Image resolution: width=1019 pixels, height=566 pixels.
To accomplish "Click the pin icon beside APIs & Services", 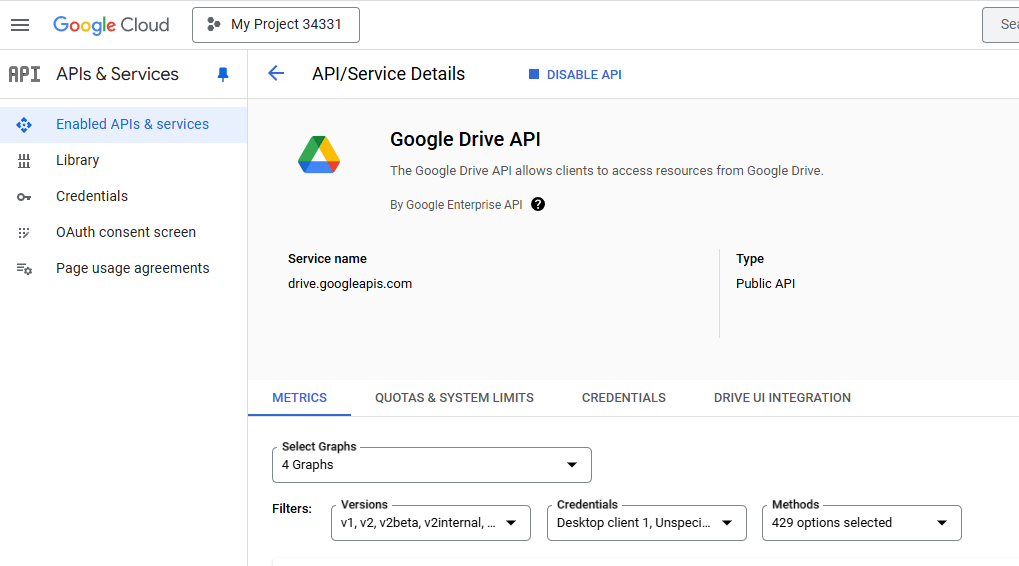I will pos(223,75).
